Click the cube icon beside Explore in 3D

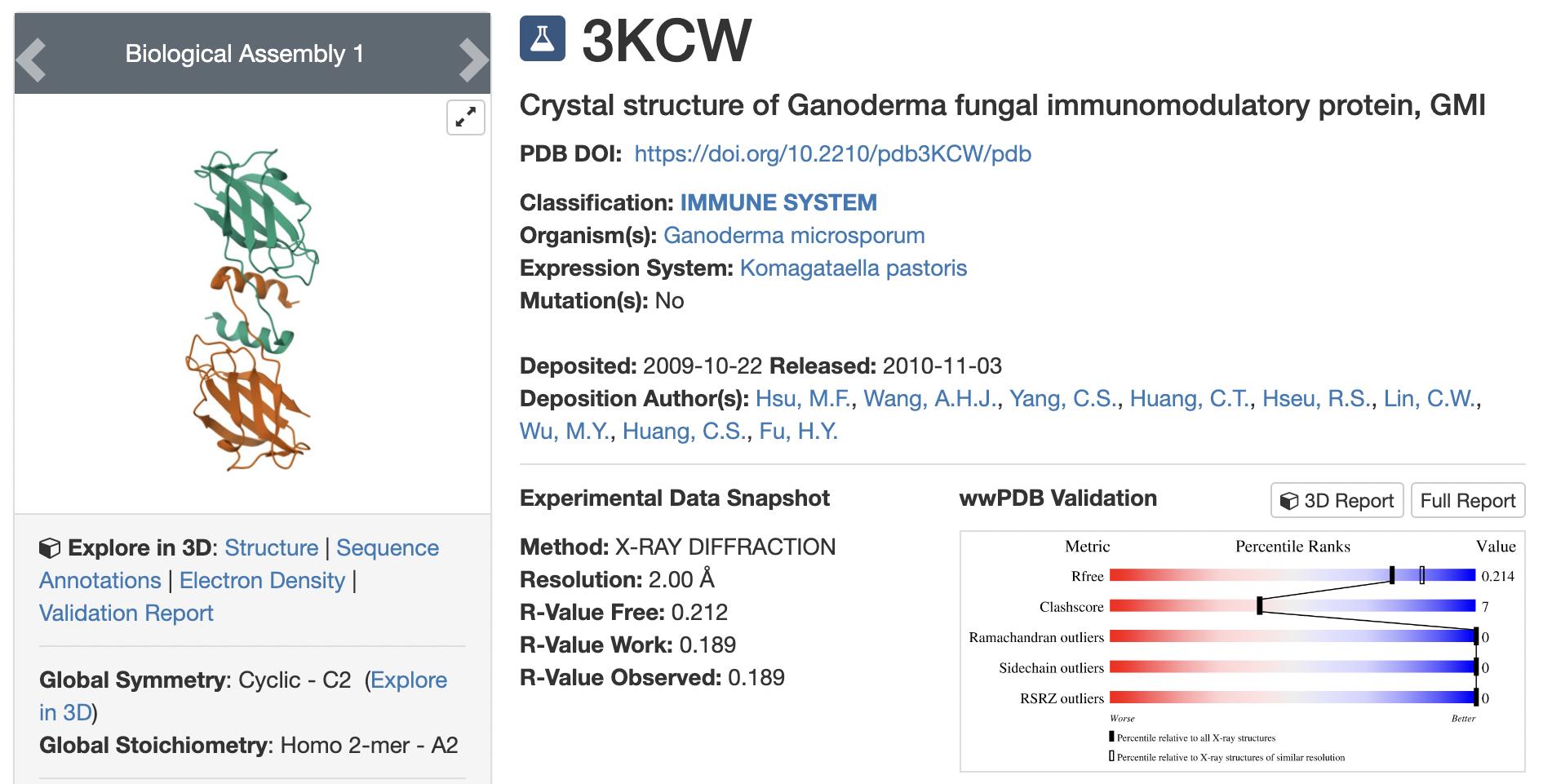(x=49, y=548)
